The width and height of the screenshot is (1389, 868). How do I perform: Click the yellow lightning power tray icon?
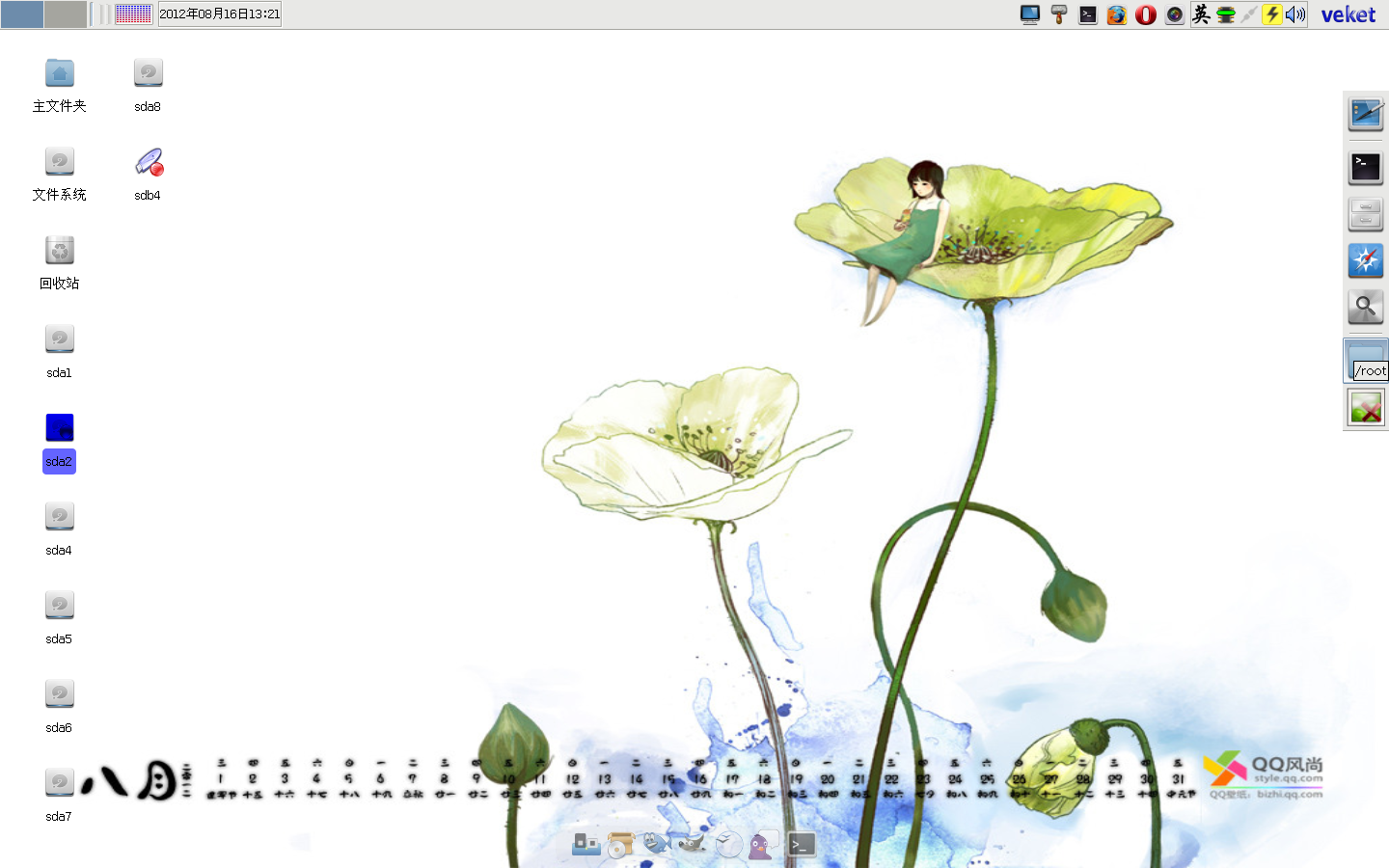pyautogui.click(x=1272, y=14)
